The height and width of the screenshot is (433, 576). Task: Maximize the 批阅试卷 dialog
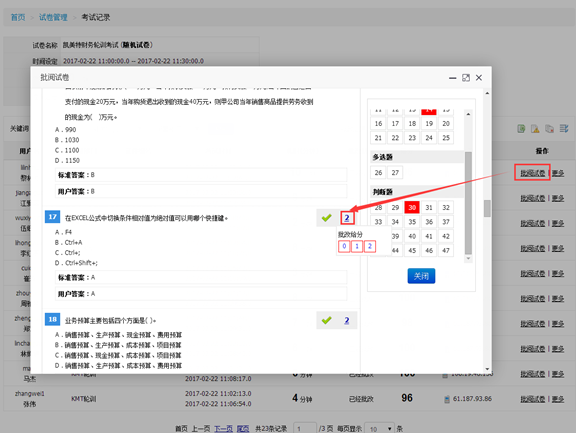click(x=466, y=78)
